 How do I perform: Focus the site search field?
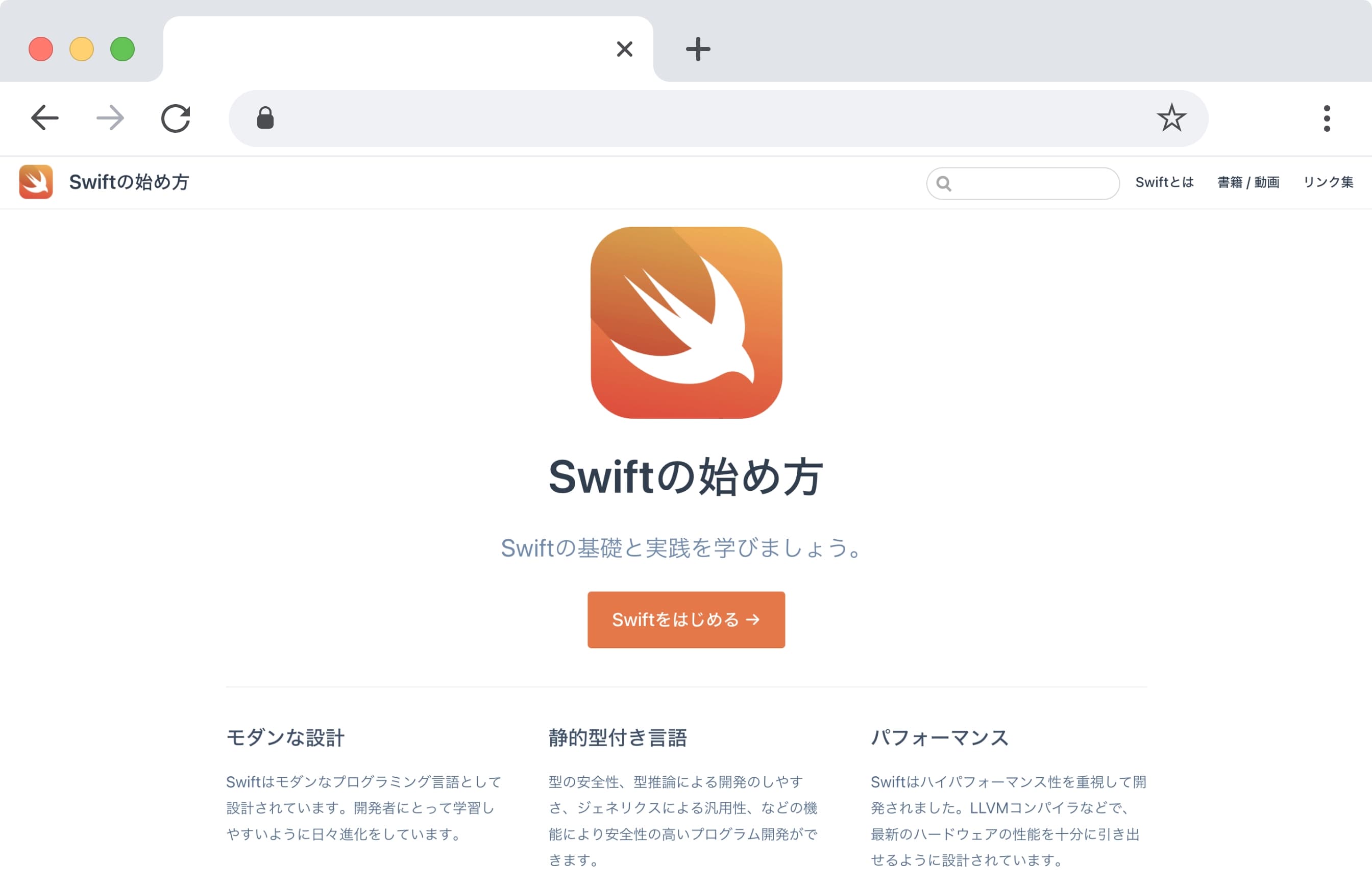1023,183
